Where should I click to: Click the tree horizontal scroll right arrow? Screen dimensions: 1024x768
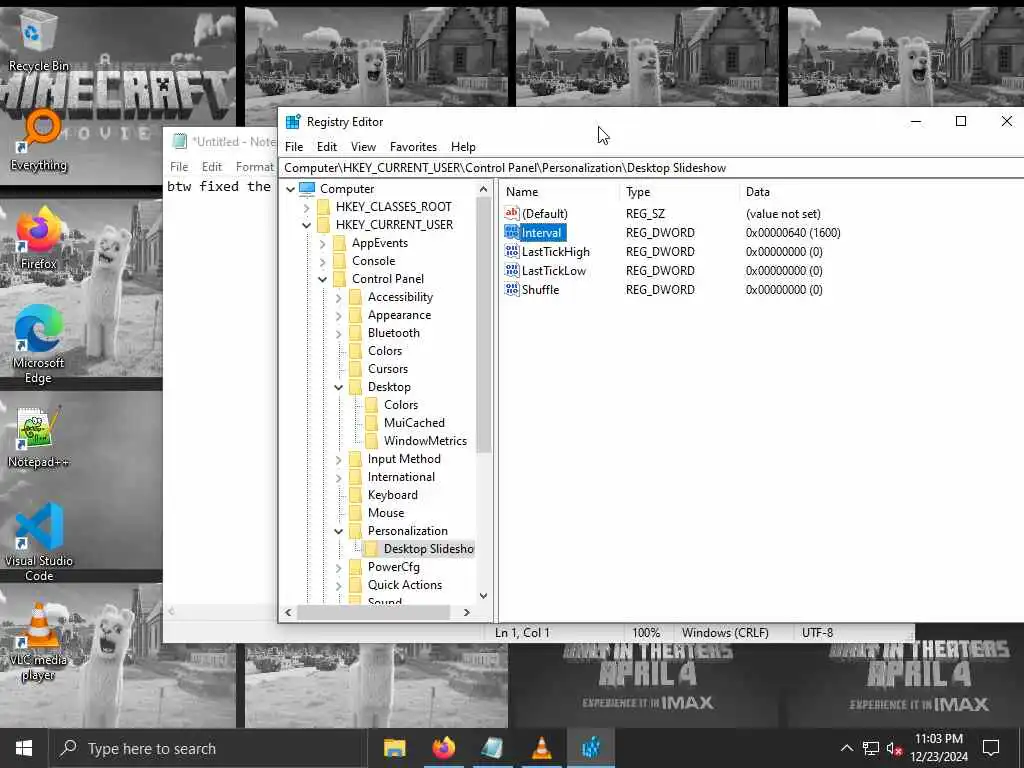click(x=466, y=613)
